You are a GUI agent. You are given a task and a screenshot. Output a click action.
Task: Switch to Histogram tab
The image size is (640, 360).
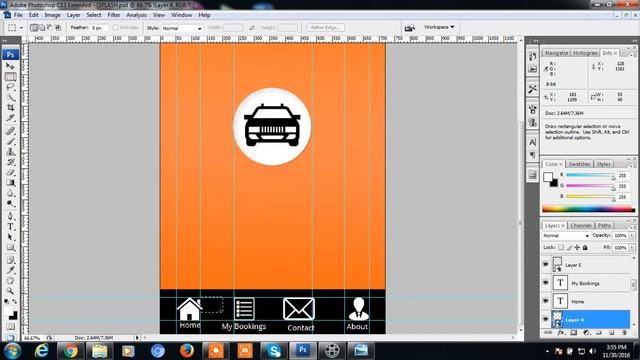[585, 53]
